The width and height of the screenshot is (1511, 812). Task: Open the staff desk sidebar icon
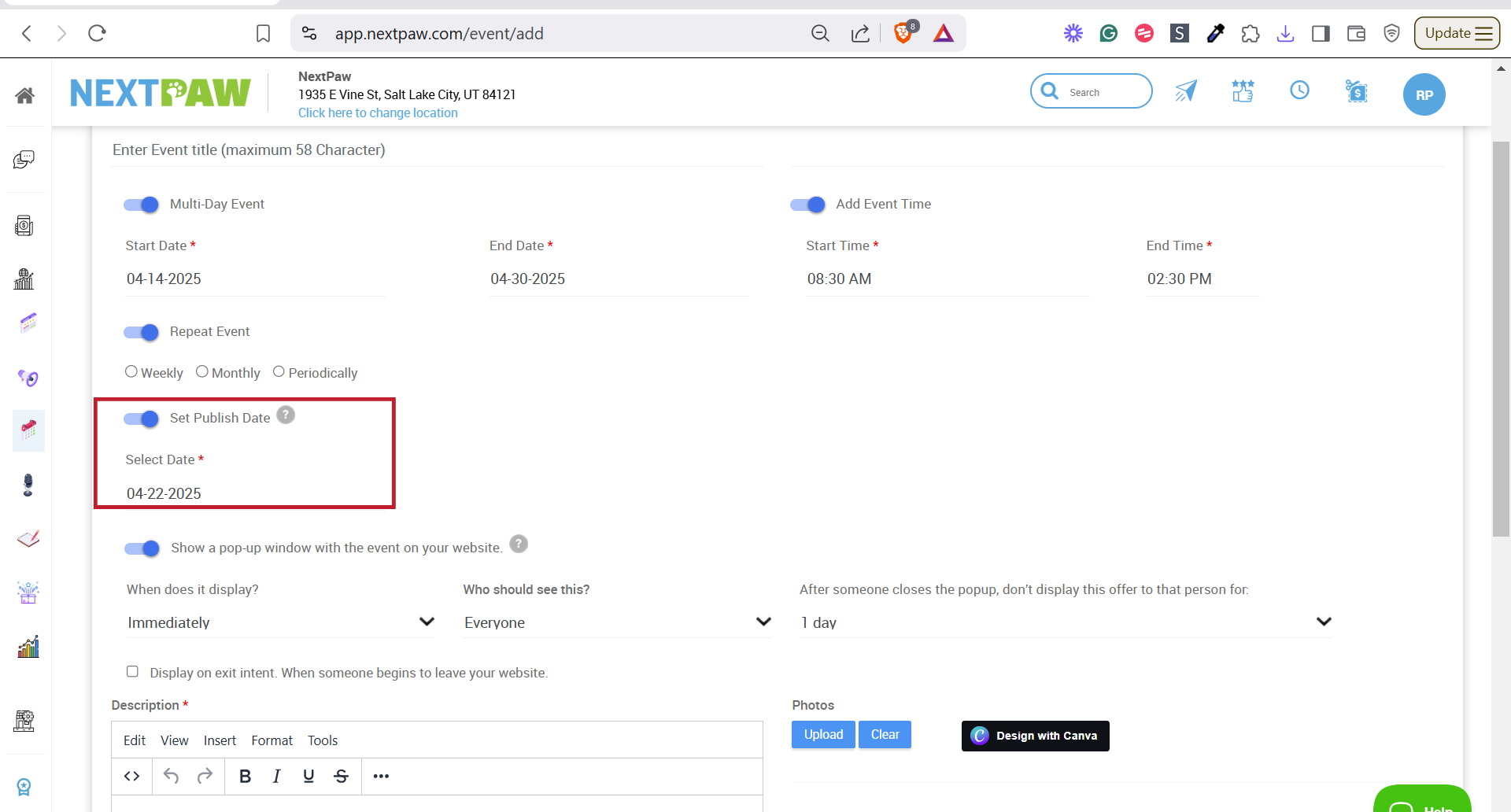(x=24, y=721)
